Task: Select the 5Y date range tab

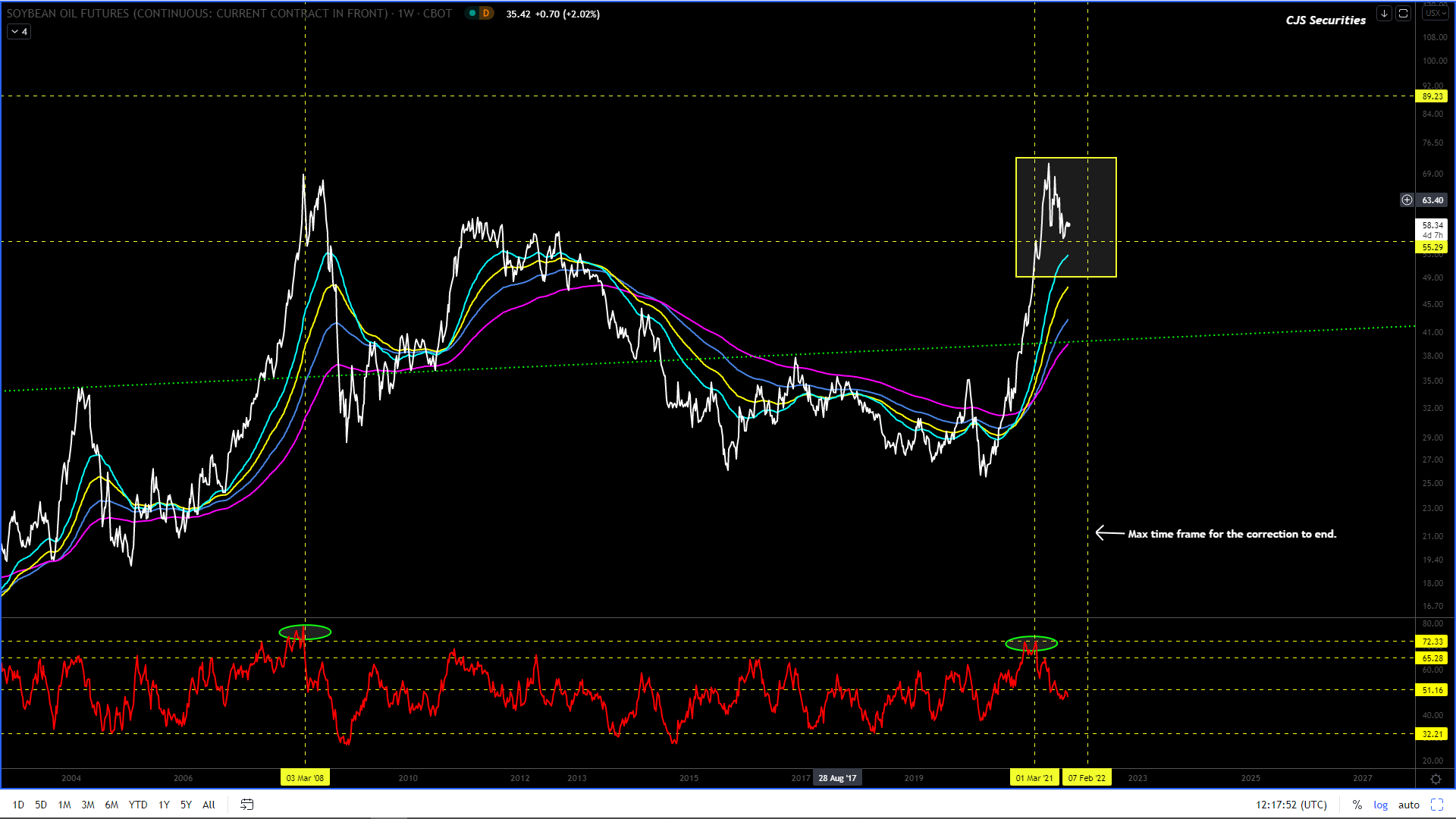Action: click(186, 805)
